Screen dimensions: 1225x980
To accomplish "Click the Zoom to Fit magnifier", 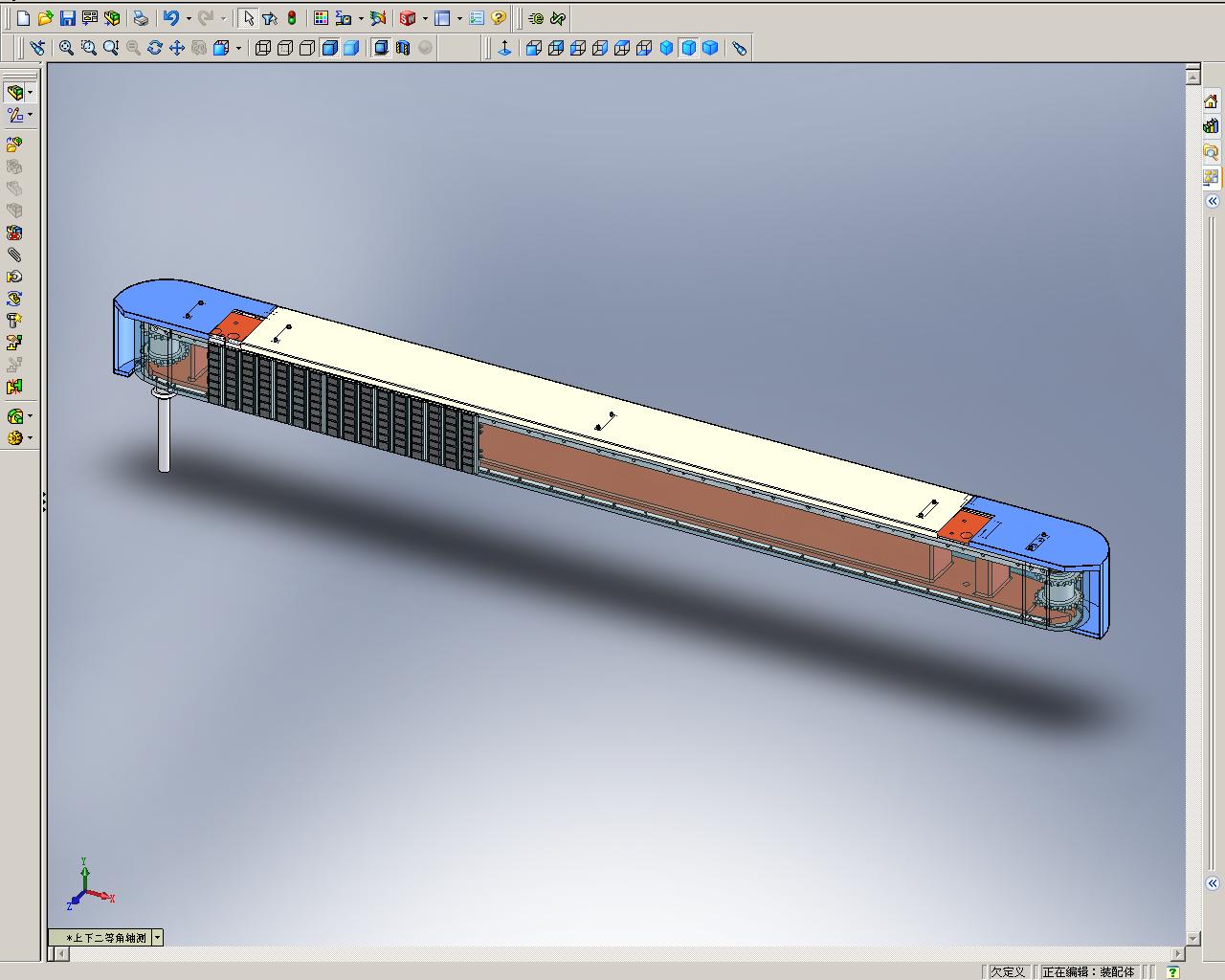I will click(x=66, y=48).
